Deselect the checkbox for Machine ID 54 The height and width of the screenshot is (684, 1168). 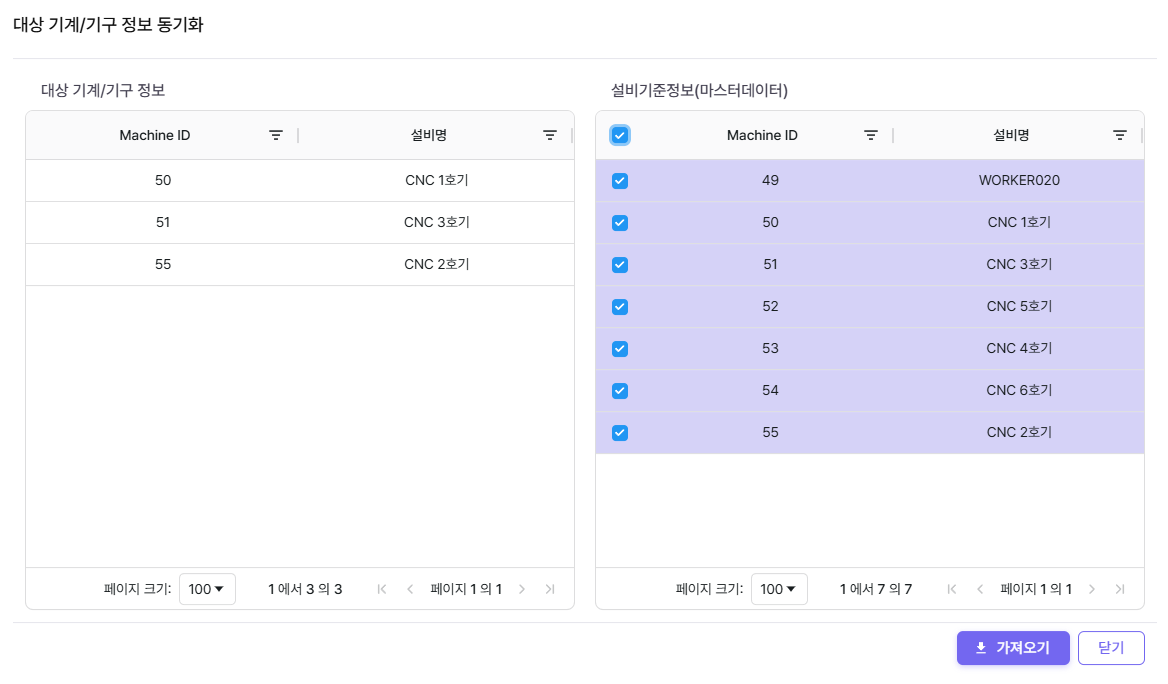pos(620,391)
